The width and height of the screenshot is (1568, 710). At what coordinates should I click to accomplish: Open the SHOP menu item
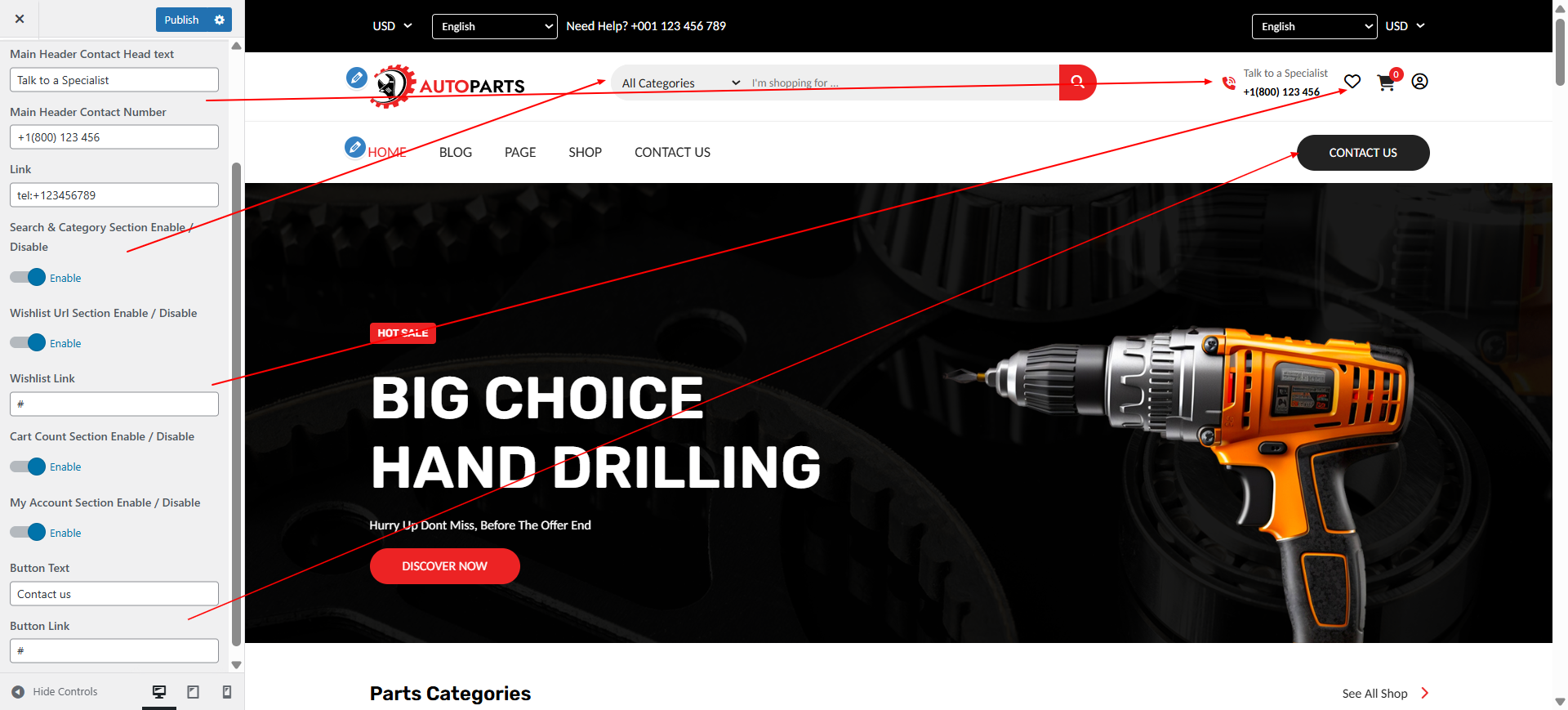click(585, 152)
